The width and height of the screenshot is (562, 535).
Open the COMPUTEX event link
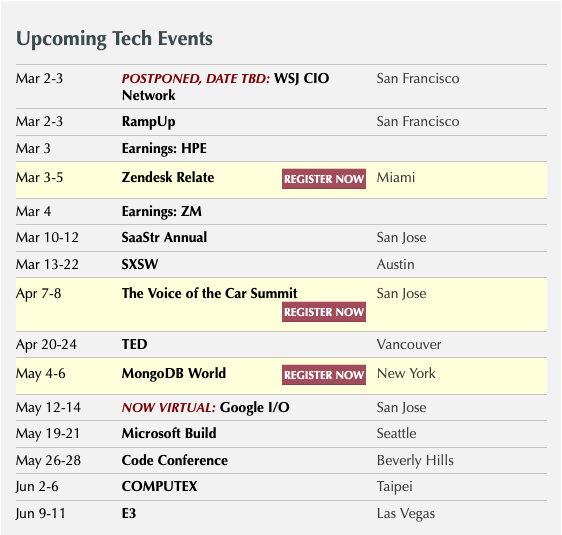click(159, 486)
